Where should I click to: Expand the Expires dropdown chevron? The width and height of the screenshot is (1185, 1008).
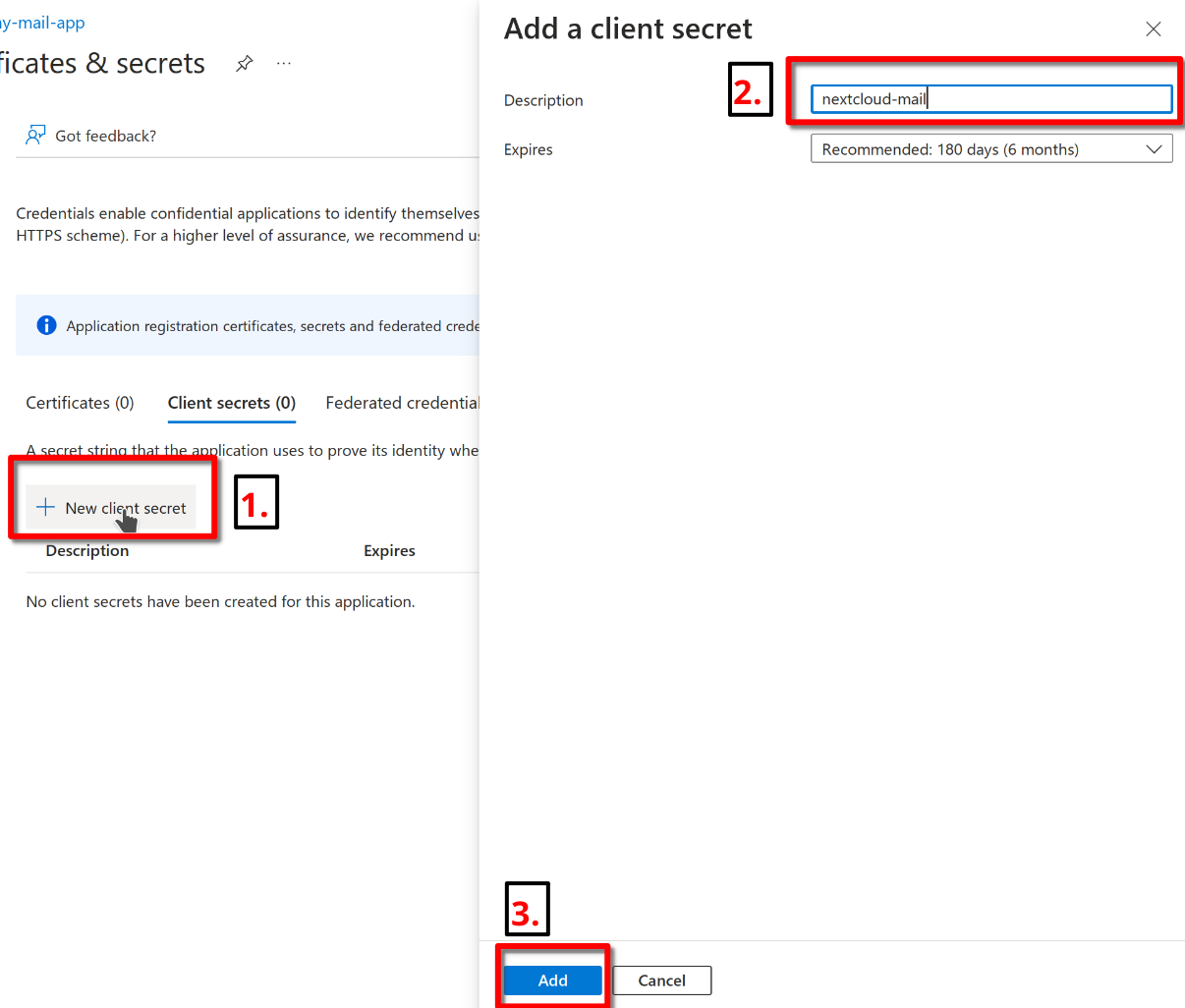point(1154,149)
